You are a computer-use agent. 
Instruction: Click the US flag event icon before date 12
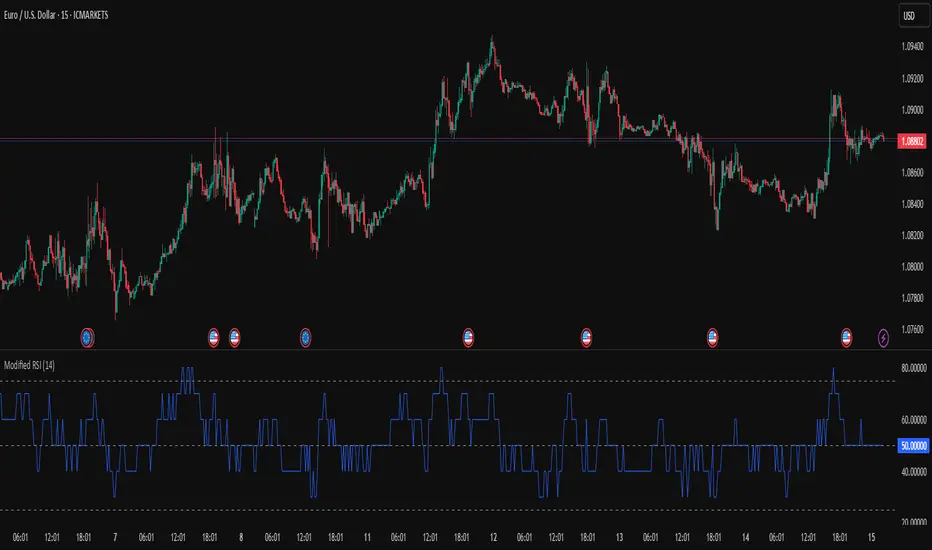coord(468,336)
